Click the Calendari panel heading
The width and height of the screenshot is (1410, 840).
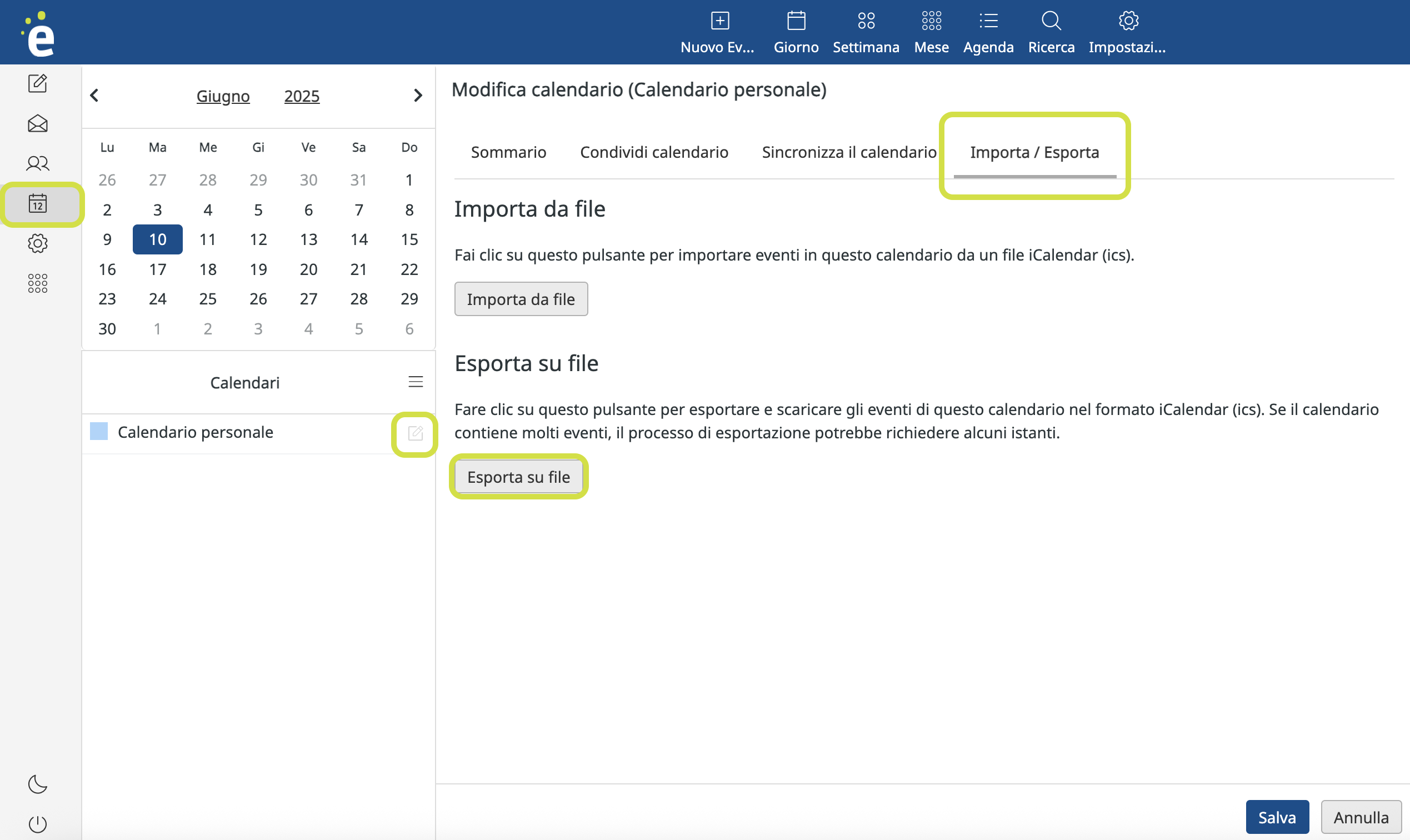tap(244, 383)
